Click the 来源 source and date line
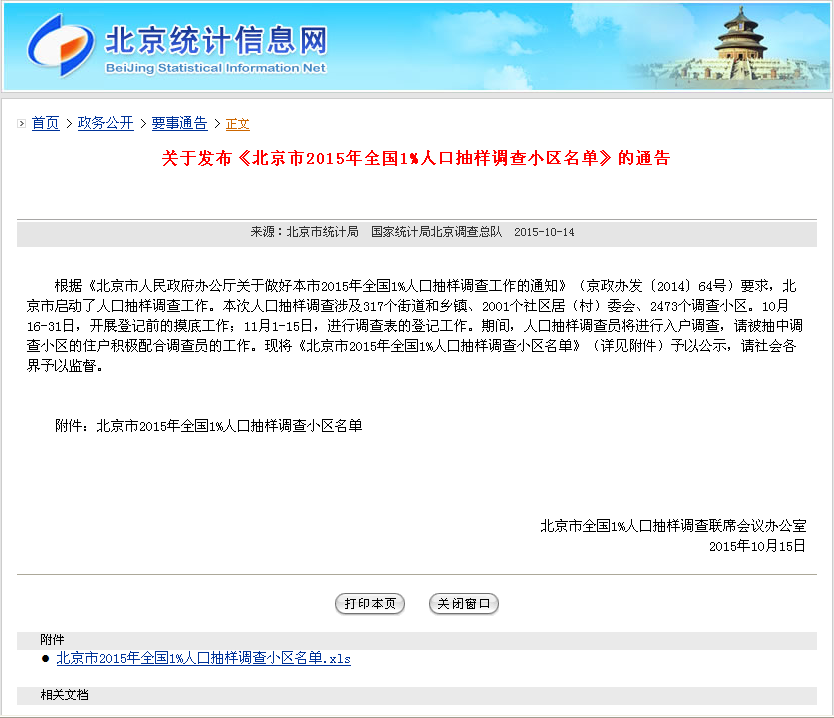834x718 pixels. (x=412, y=232)
